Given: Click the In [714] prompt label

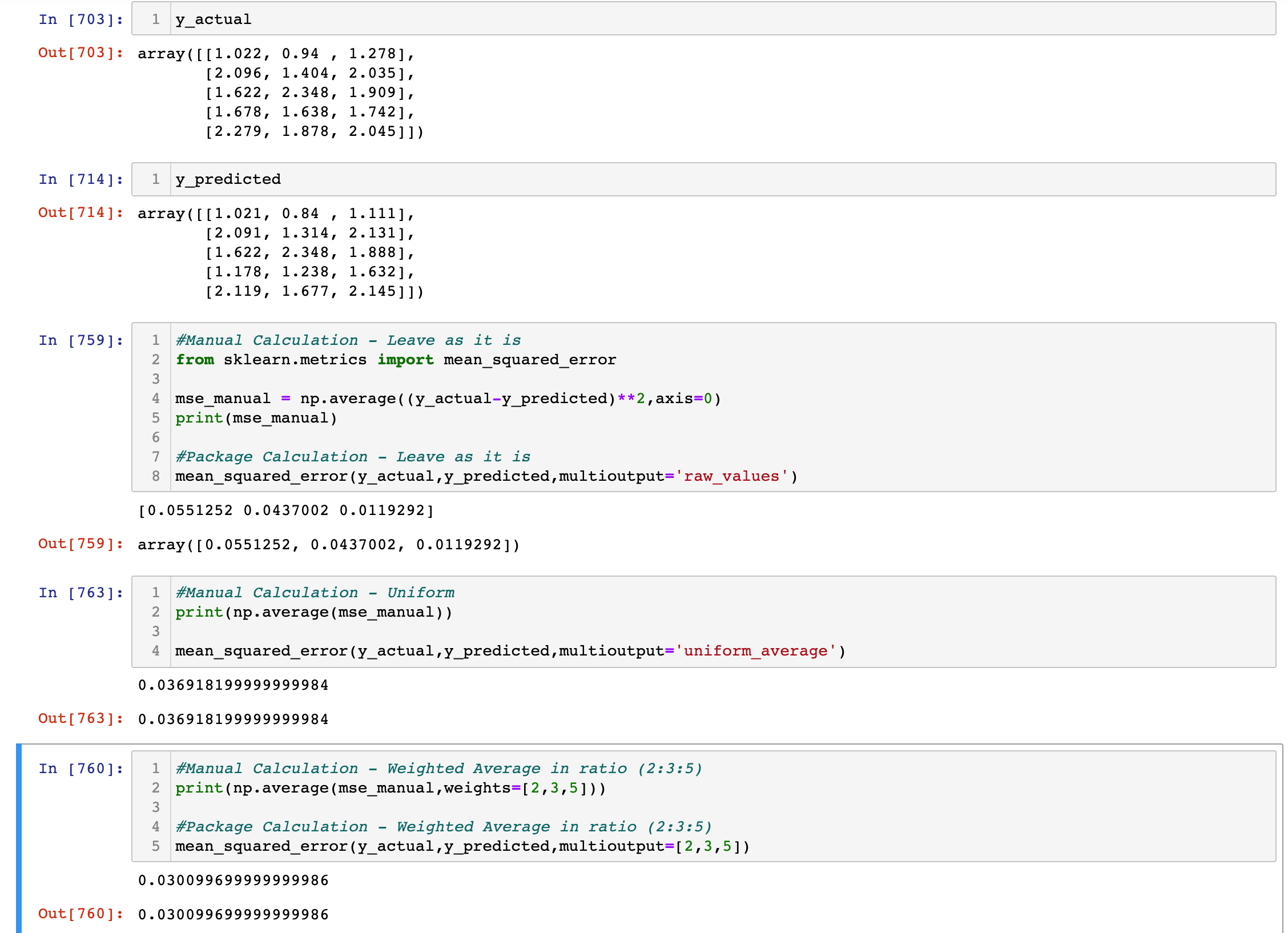Looking at the screenshot, I should (80, 179).
